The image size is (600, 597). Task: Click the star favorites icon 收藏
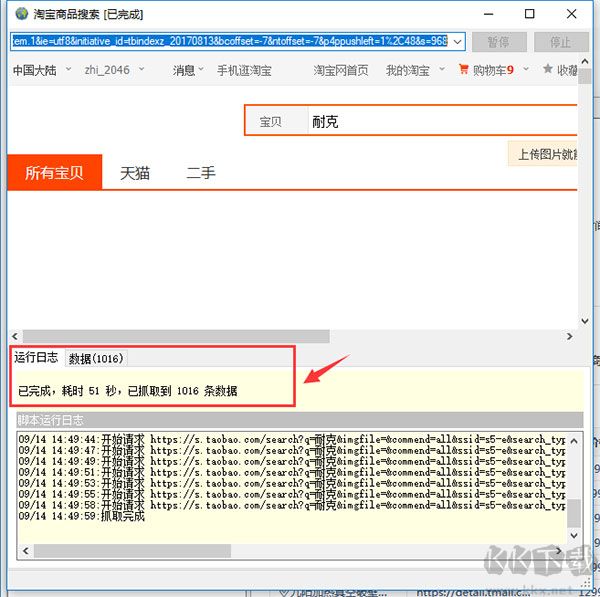pyautogui.click(x=548, y=69)
